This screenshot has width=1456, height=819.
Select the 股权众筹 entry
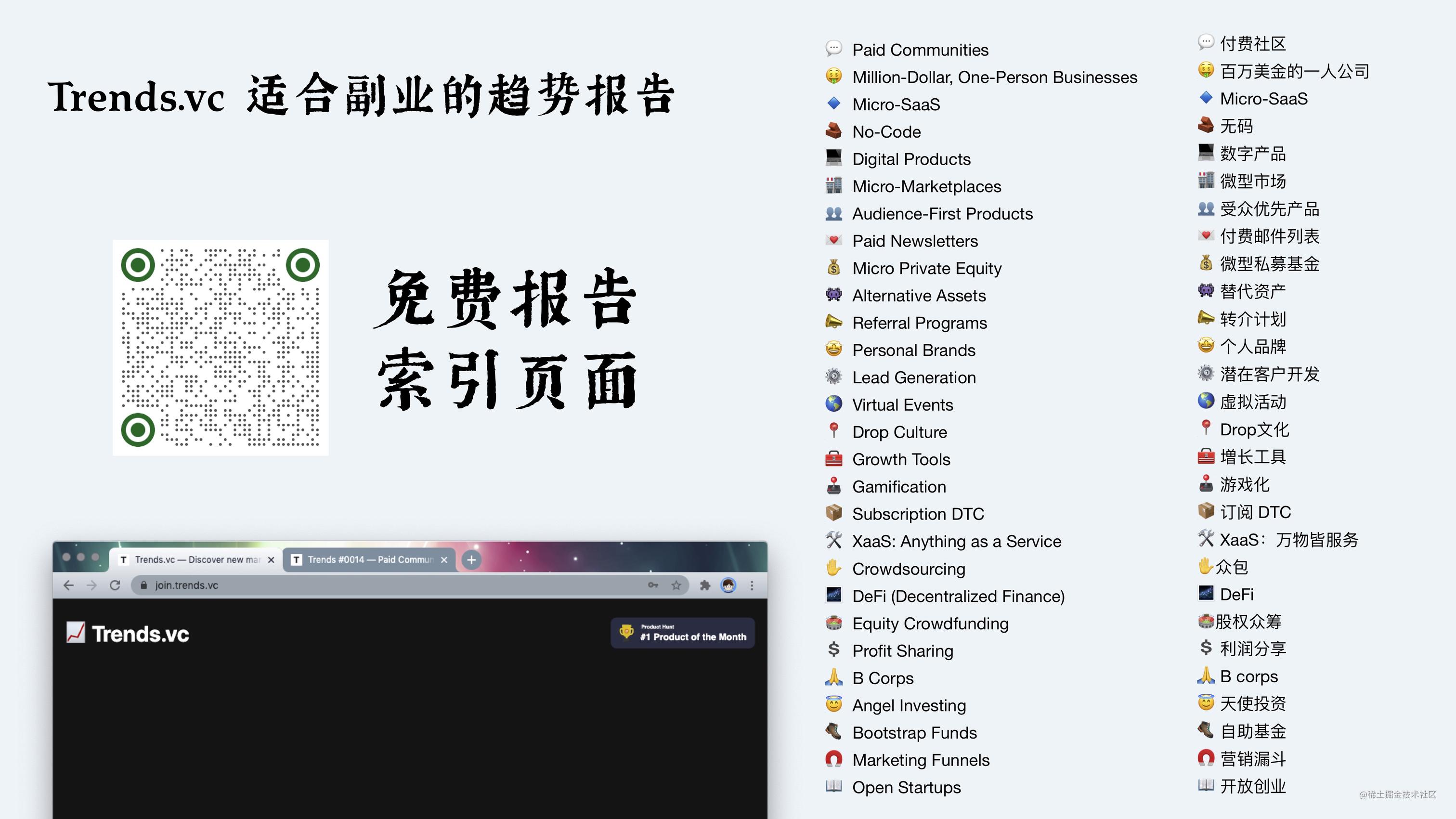click(1248, 622)
